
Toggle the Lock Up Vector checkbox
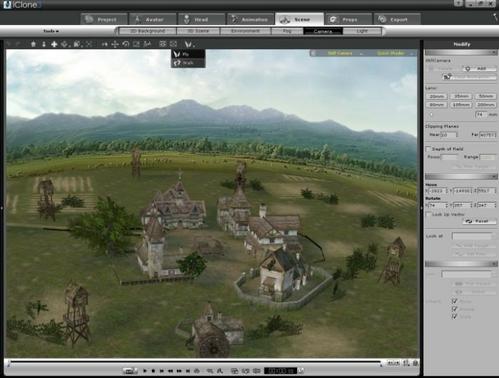(428, 214)
